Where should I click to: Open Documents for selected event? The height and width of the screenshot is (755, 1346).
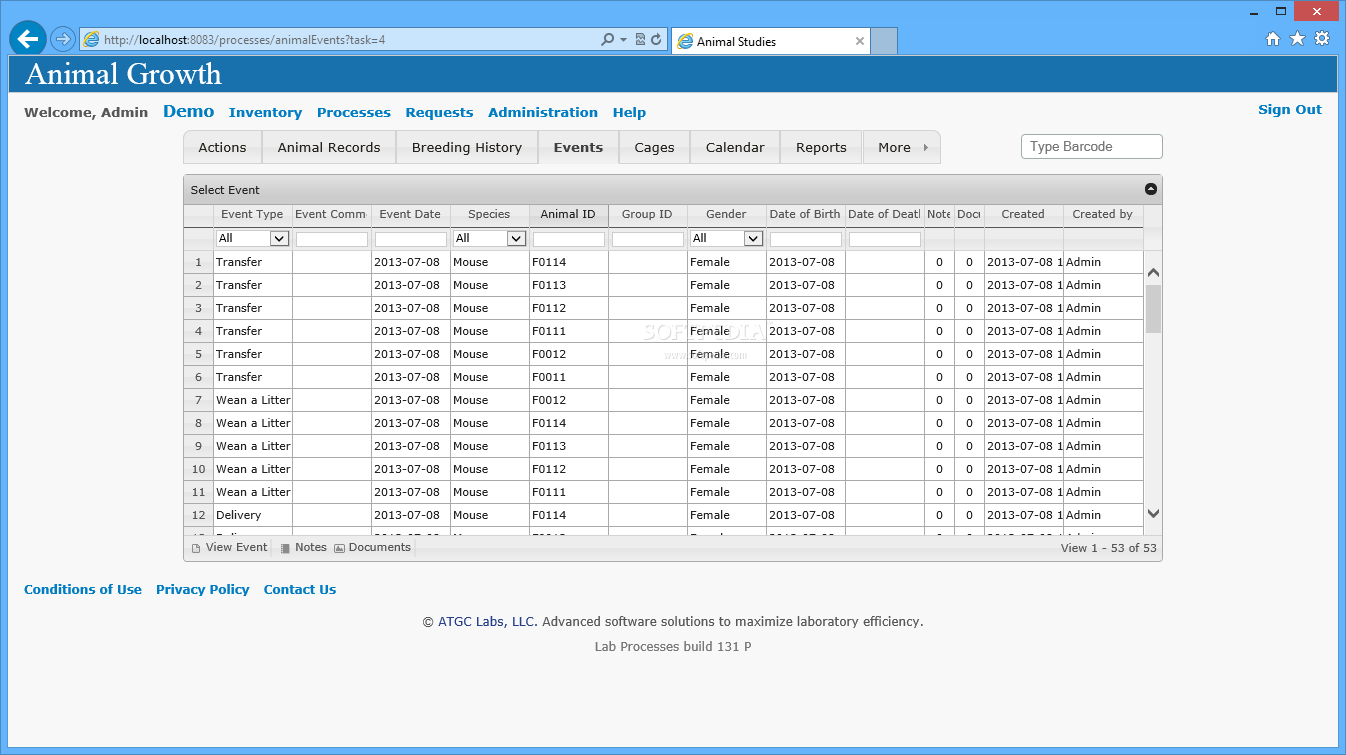point(372,548)
